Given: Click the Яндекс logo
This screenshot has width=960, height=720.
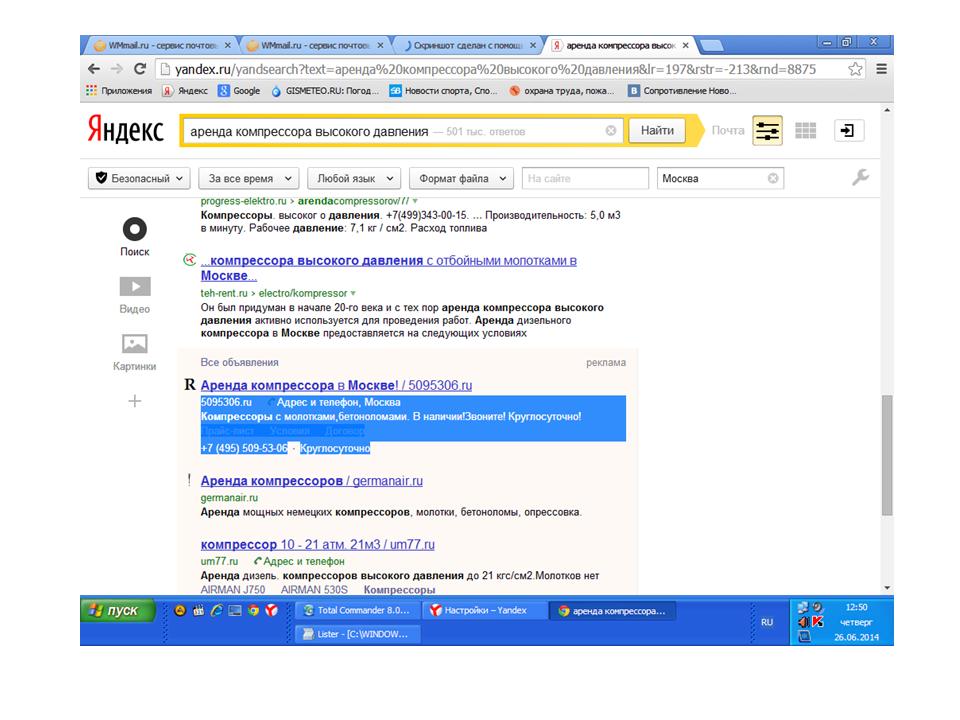Looking at the screenshot, I should [x=126, y=130].
